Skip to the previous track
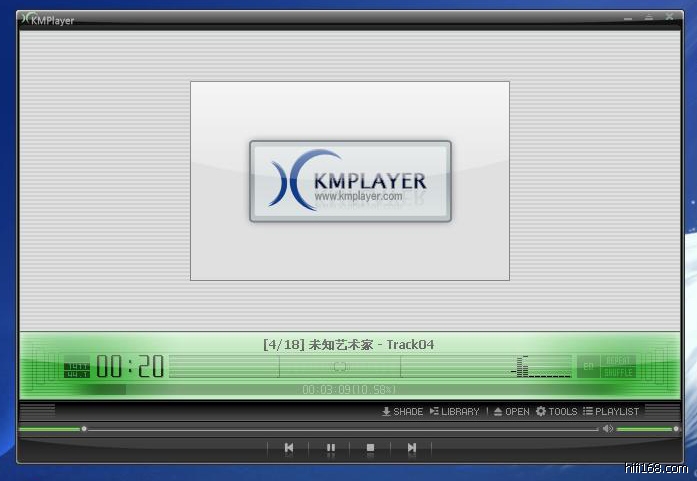Viewport: 697px width, 481px height. pyautogui.click(x=289, y=448)
